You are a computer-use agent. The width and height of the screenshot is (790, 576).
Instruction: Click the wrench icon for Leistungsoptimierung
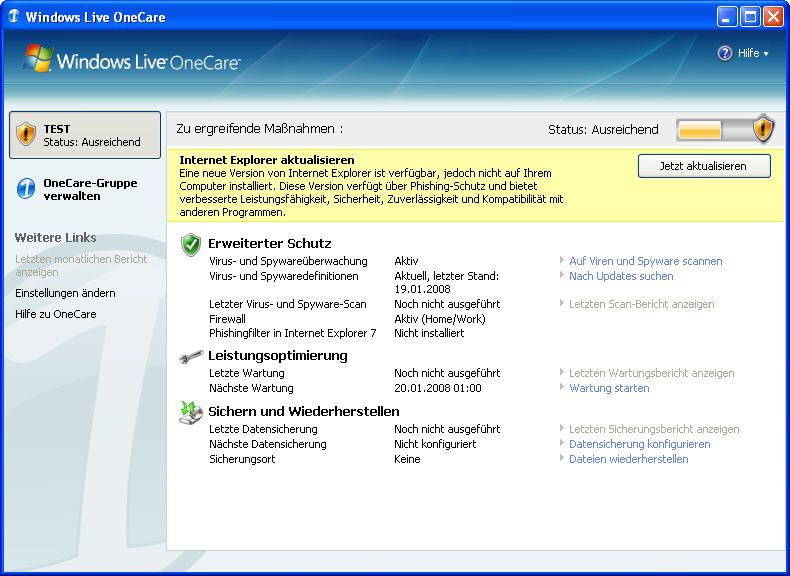191,357
